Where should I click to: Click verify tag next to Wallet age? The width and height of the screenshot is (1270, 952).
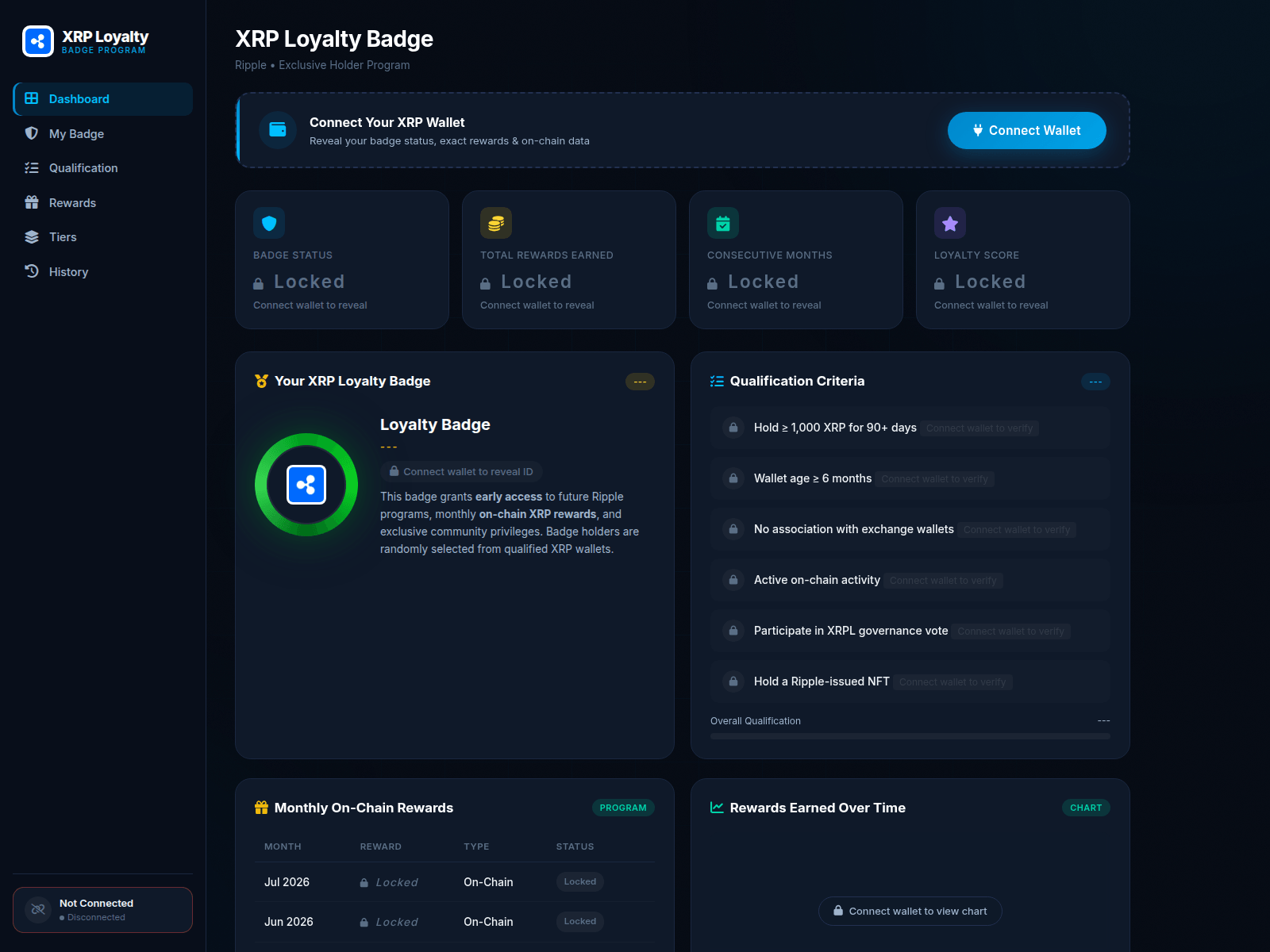point(935,479)
